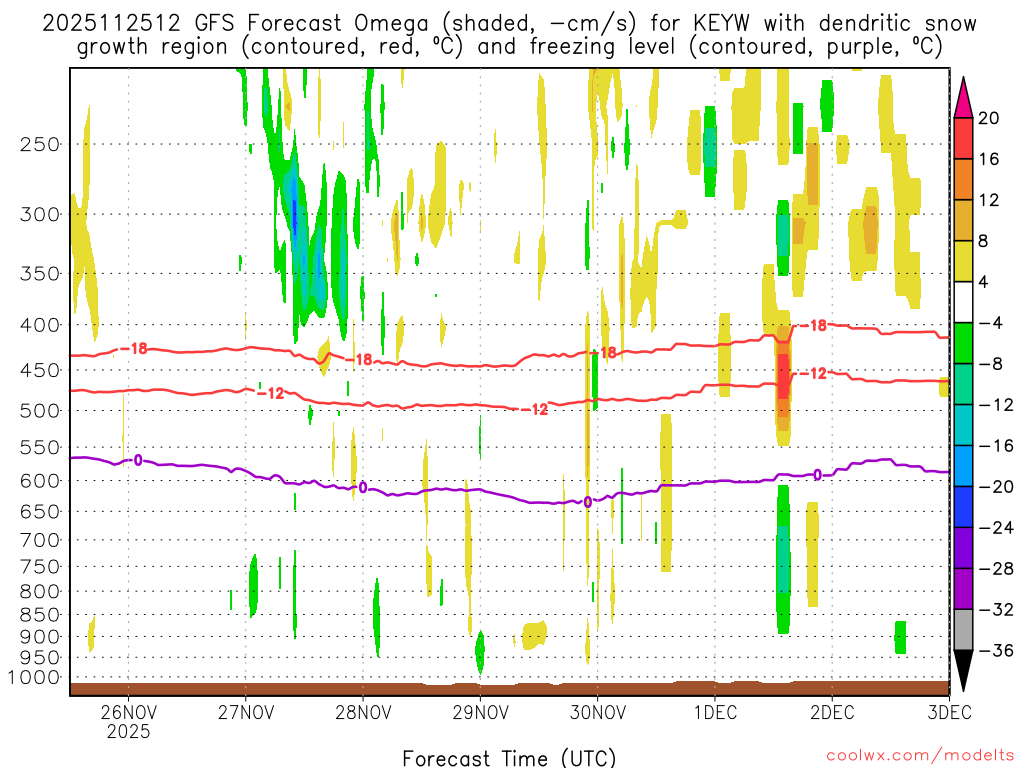Click the colorbar tick value 20
Viewport: 1024px width, 768px height.
click(x=989, y=118)
